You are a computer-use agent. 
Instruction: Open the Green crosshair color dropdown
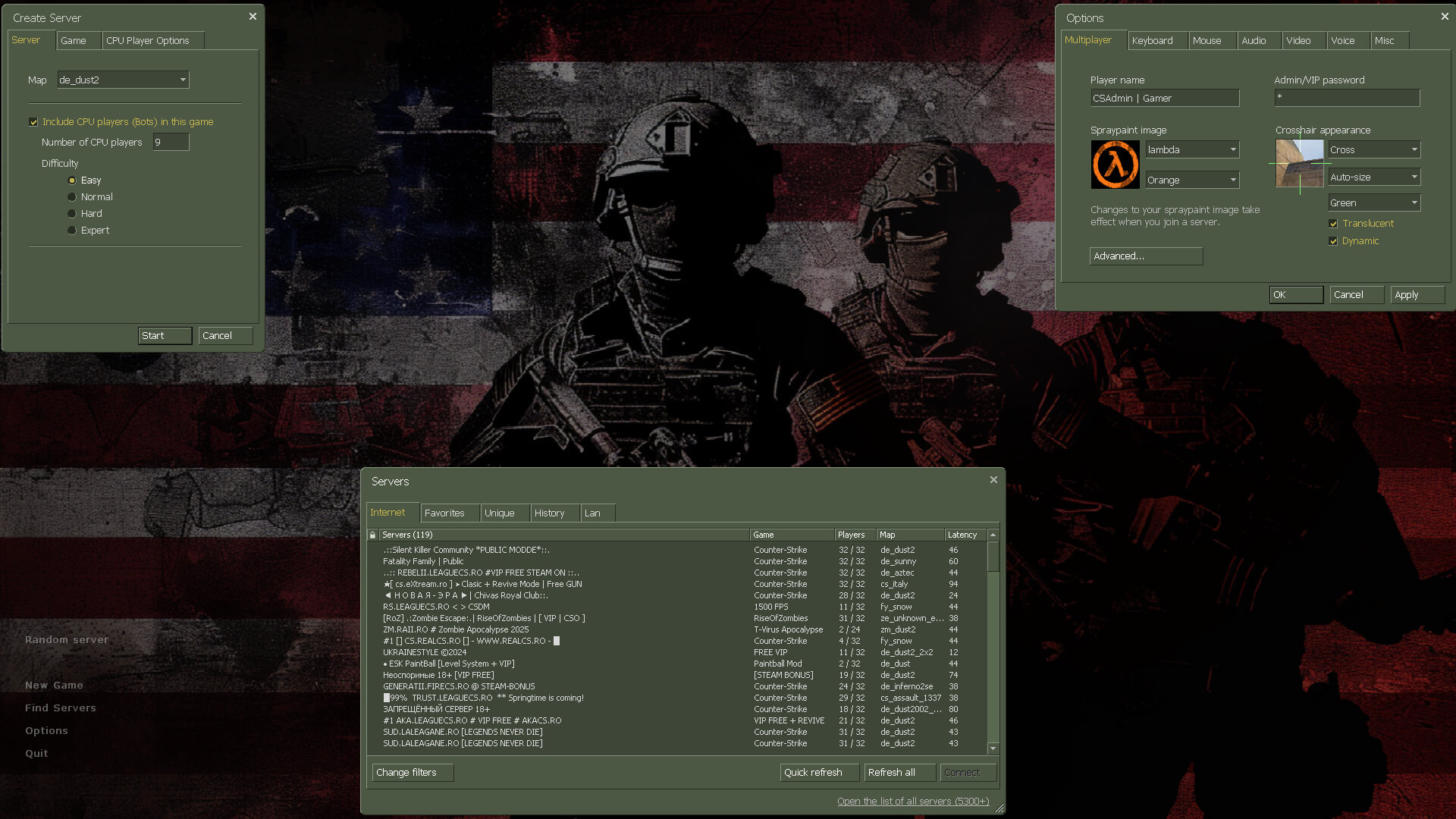1373,203
